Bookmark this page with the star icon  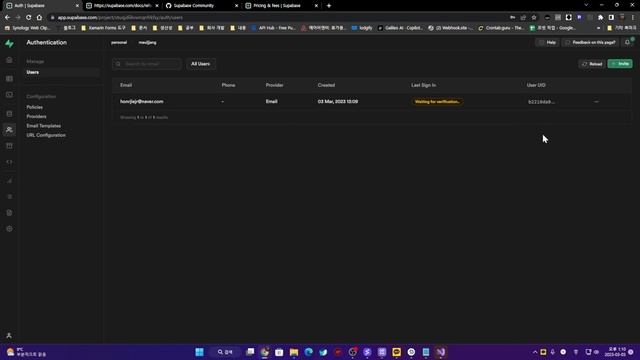pyautogui.click(x=534, y=18)
